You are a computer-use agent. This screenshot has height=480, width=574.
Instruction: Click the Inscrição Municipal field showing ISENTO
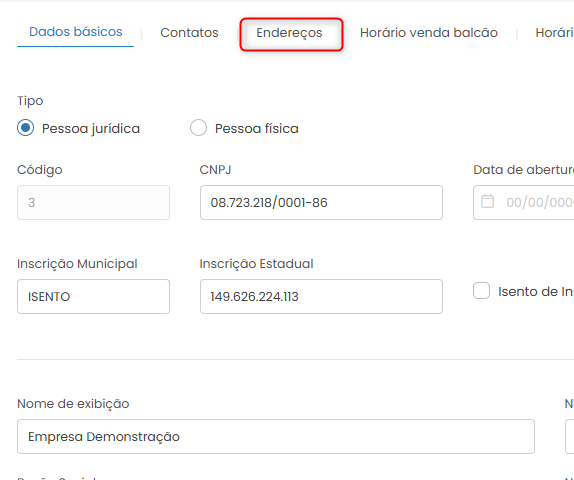click(93, 297)
